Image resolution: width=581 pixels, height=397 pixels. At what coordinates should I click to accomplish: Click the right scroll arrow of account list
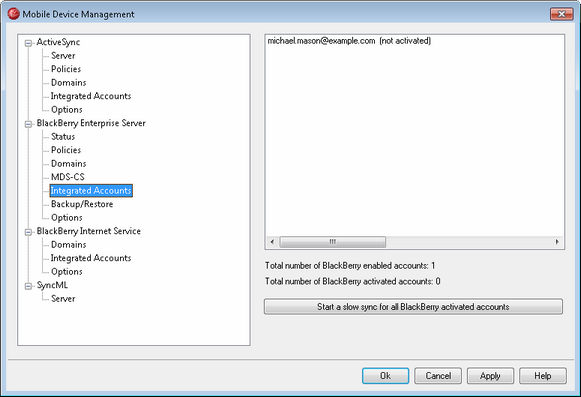[x=557, y=242]
